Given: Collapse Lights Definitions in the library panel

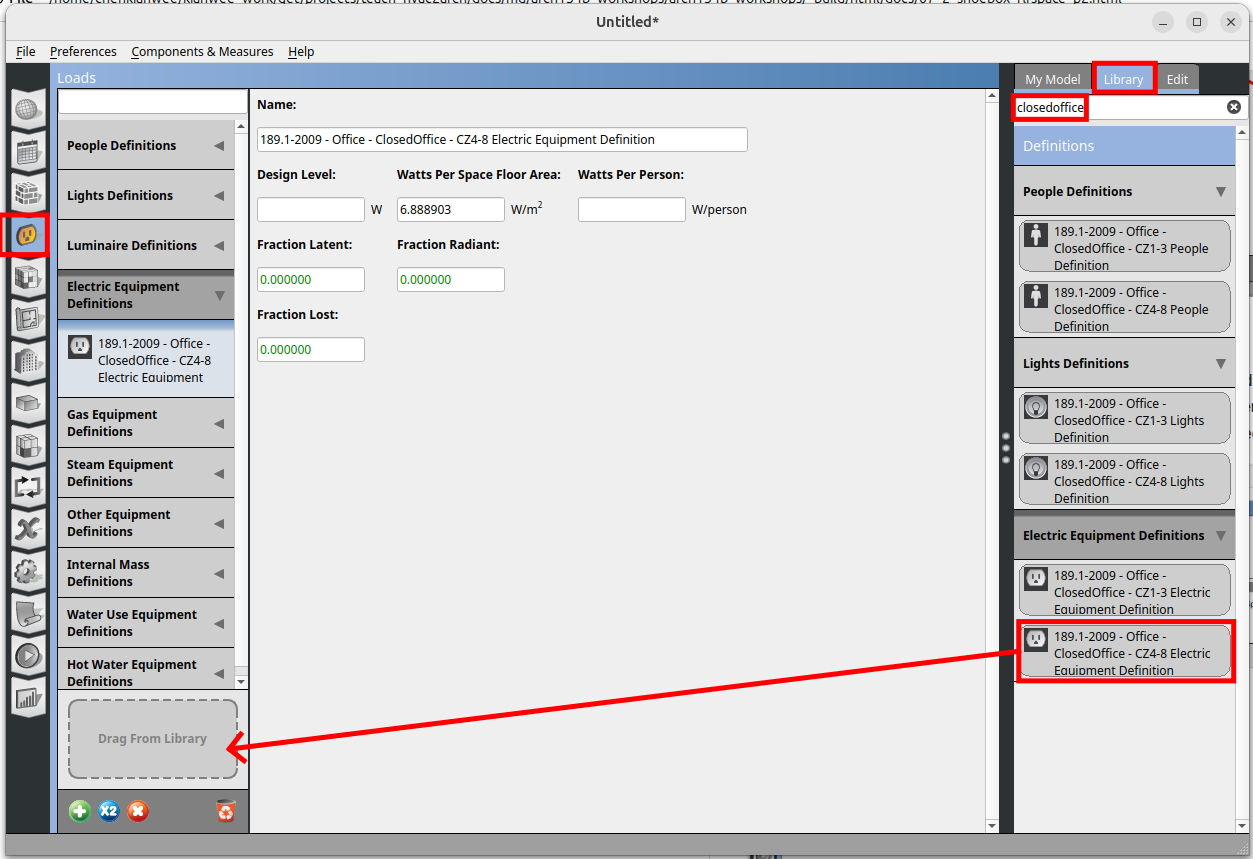Looking at the screenshot, I should click(x=1220, y=364).
